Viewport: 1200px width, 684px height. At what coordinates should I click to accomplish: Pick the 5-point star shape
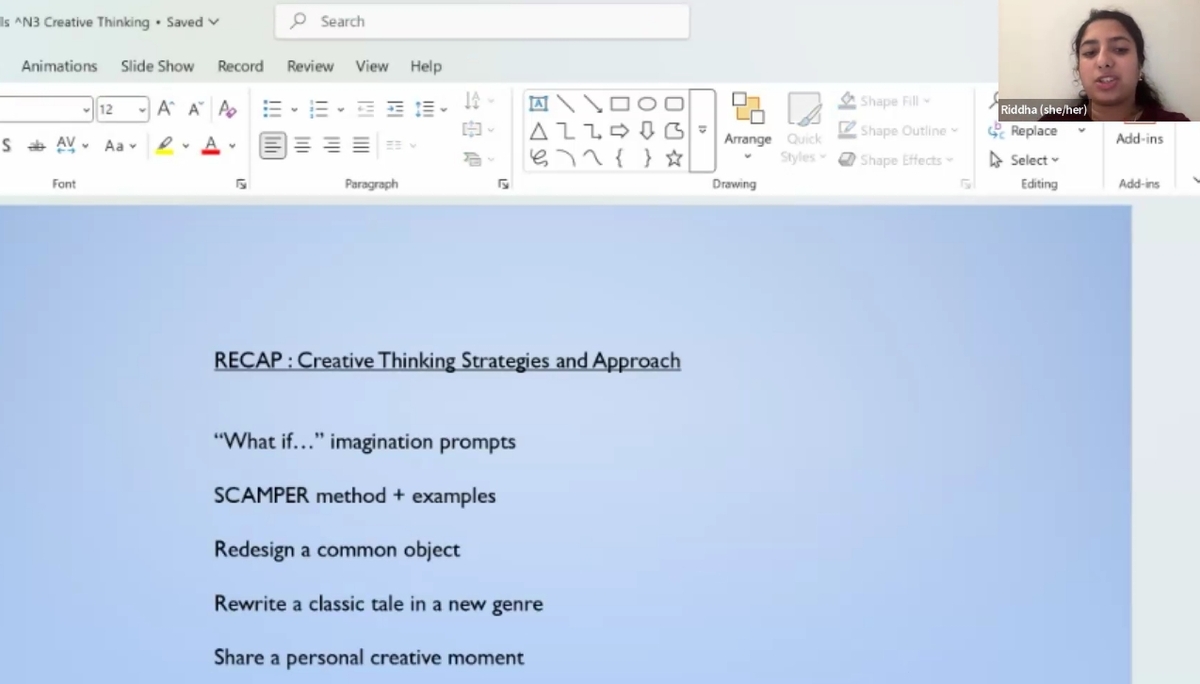pyautogui.click(x=674, y=158)
